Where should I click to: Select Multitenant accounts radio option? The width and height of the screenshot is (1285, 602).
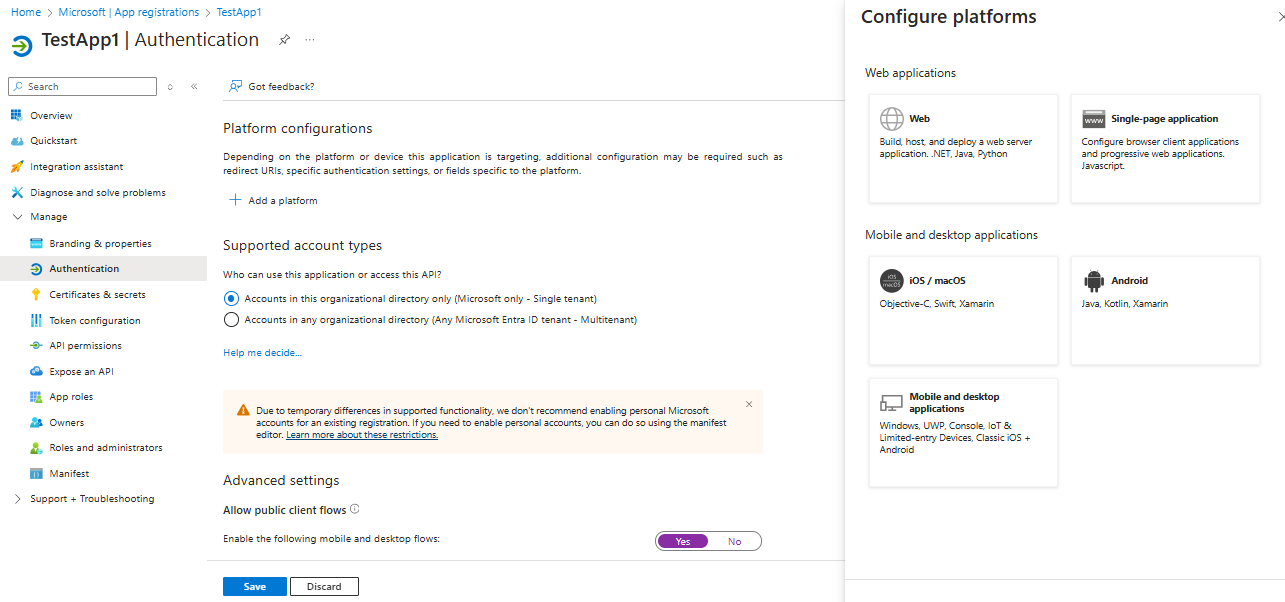pos(232,320)
